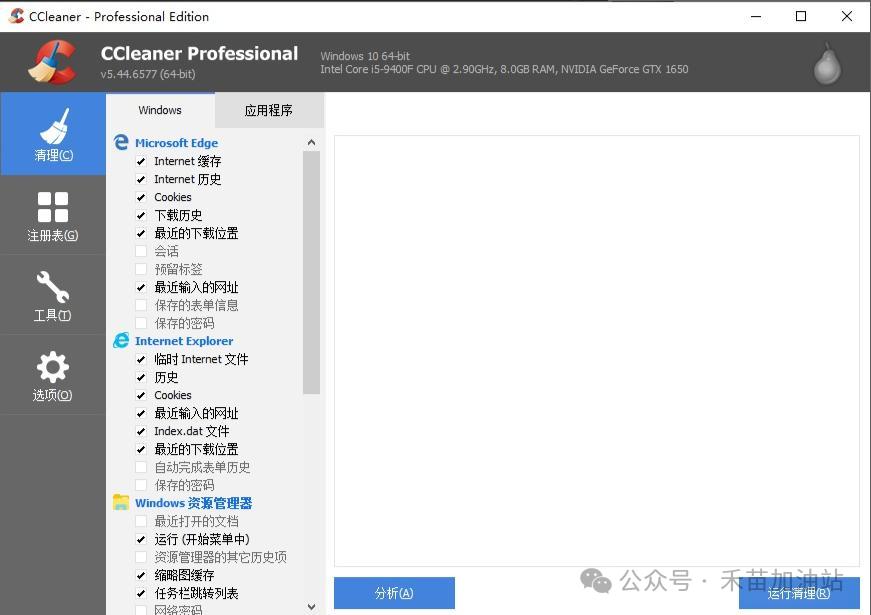
Task: Click the water droplet icon top right
Action: pos(826,63)
